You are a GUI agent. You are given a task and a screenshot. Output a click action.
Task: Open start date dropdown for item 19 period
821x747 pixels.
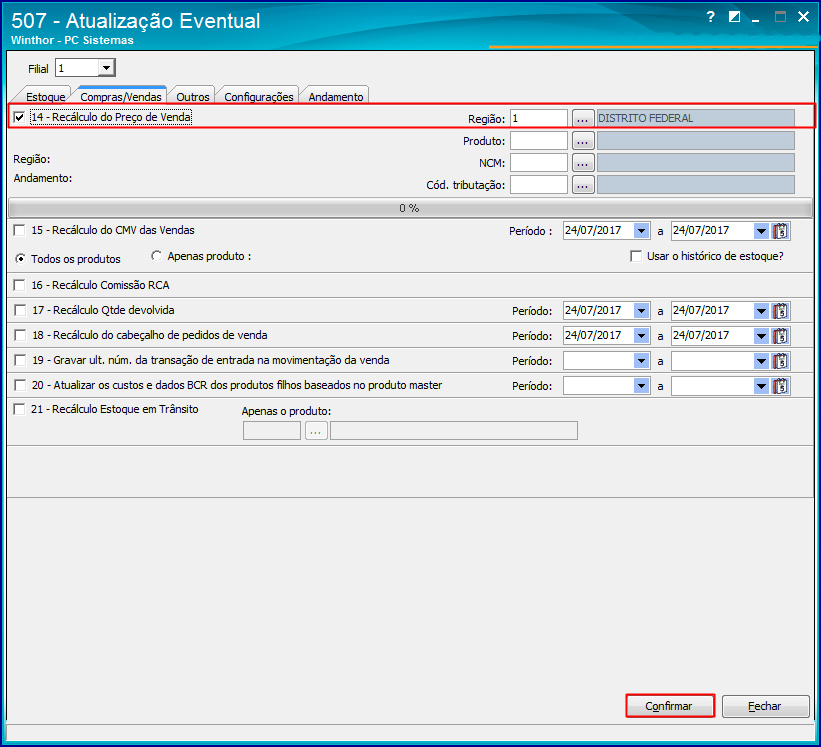(641, 361)
